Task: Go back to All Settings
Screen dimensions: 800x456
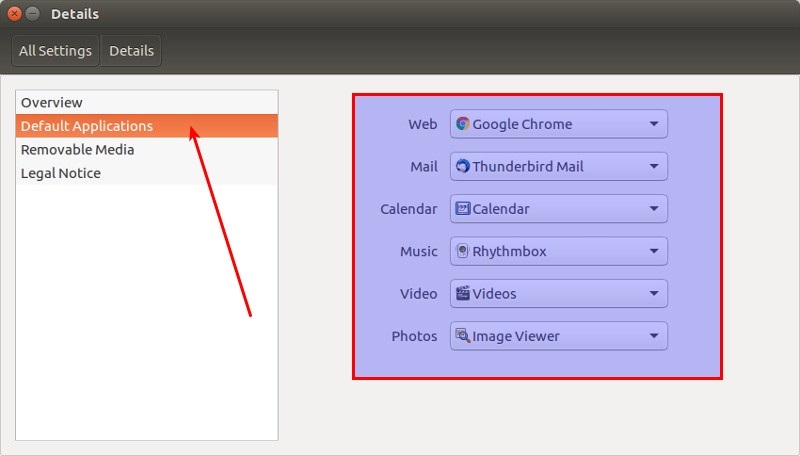Action: click(55, 50)
